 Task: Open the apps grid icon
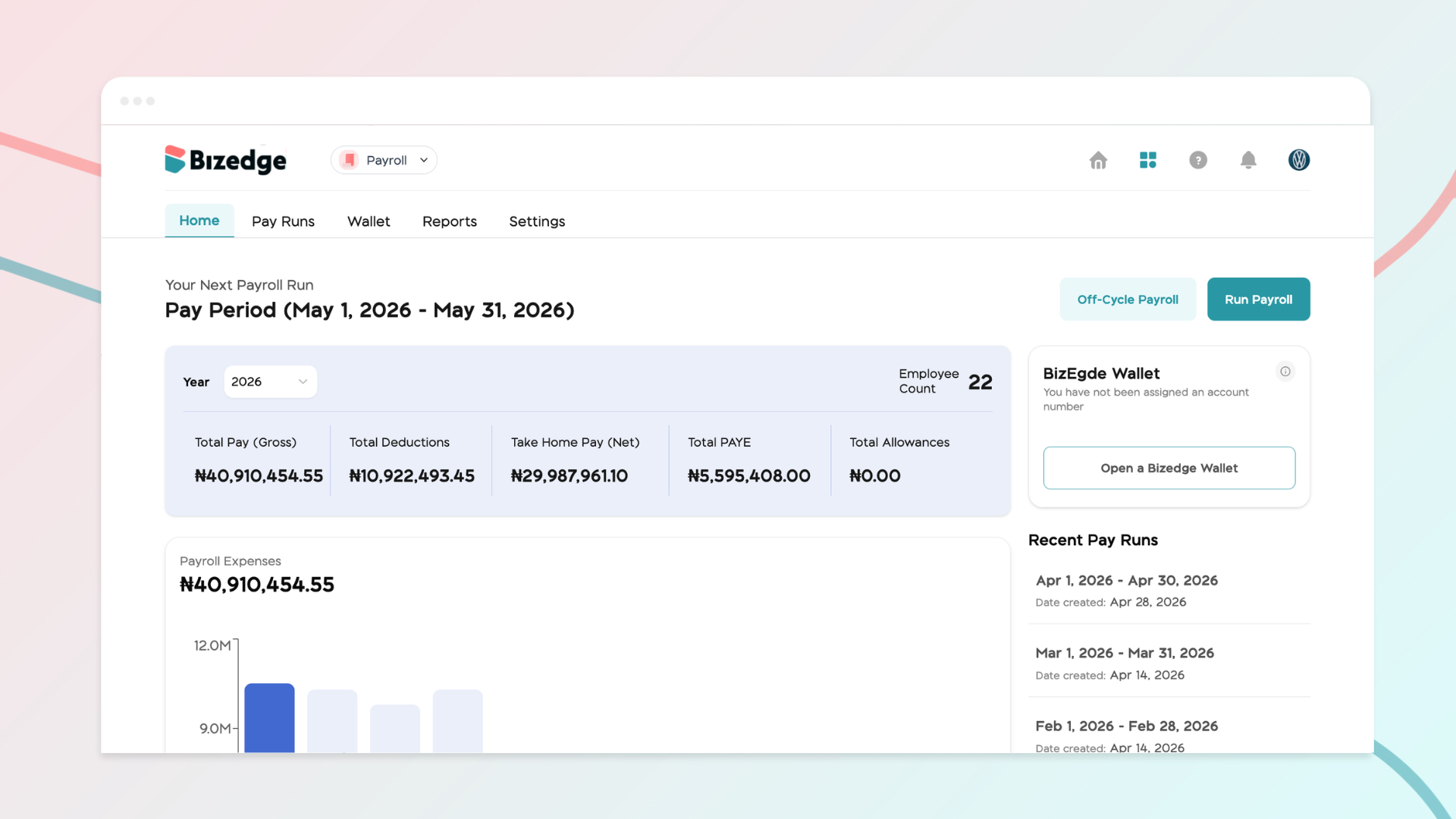(x=1148, y=160)
